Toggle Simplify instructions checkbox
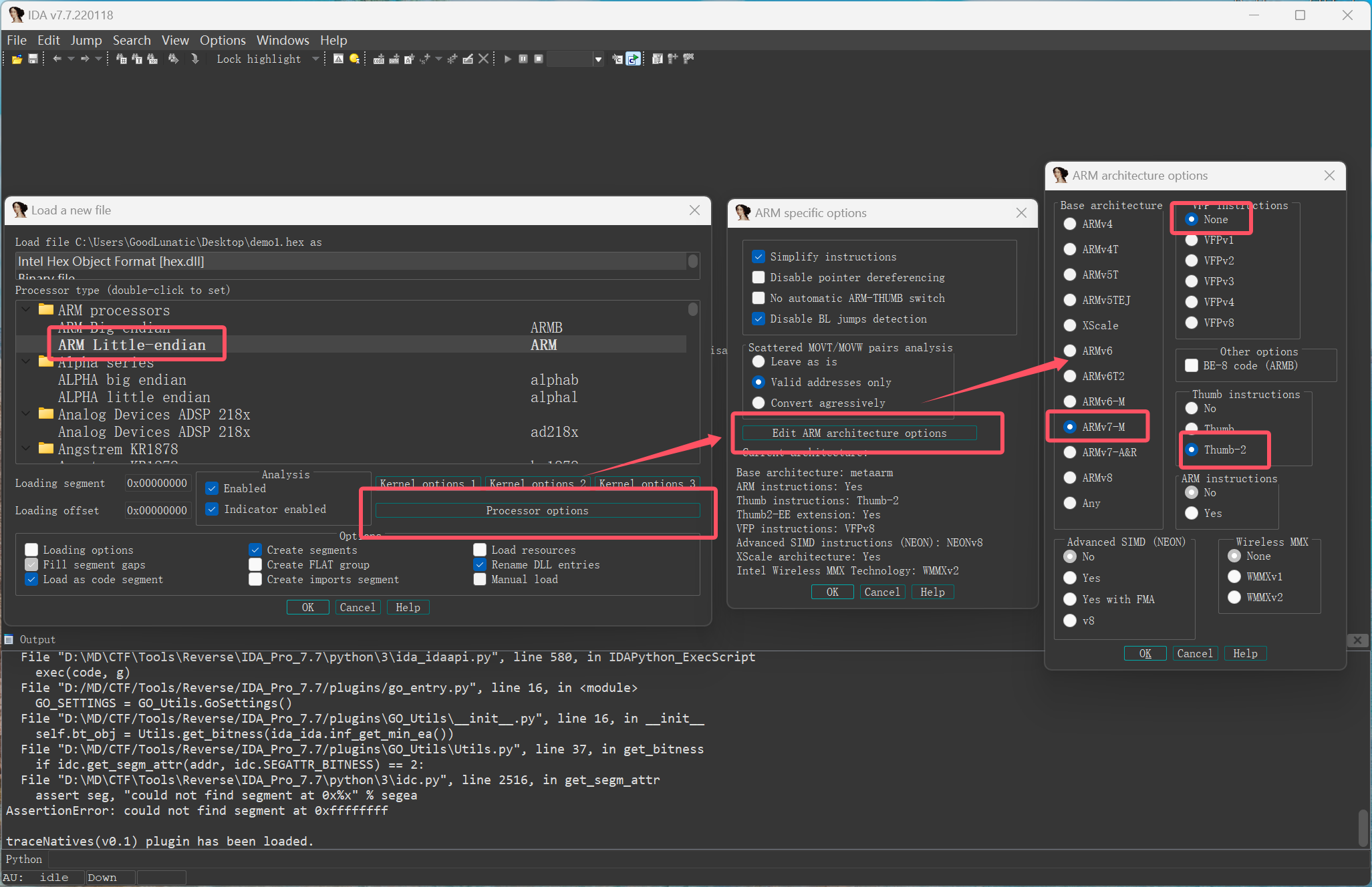The image size is (1372, 887). click(x=759, y=256)
